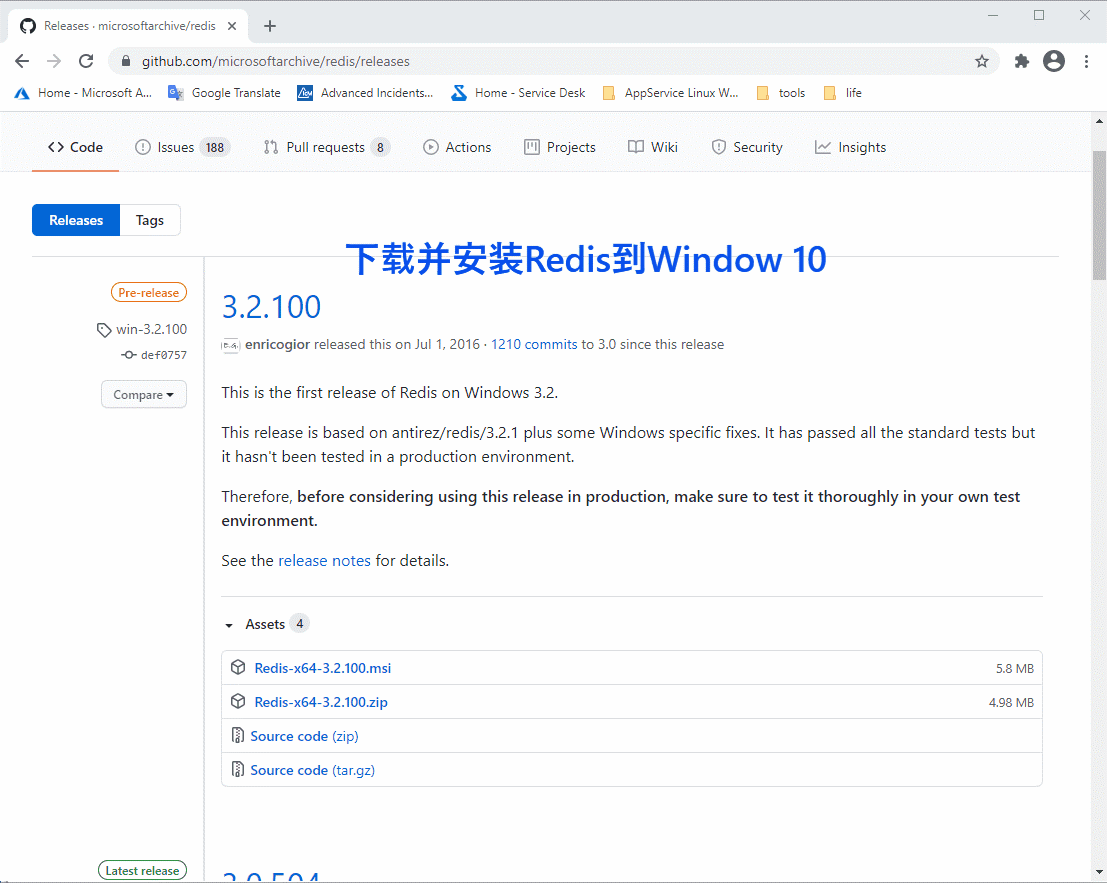1107x883 pixels.
Task: Open enricogior's profile link
Action: [277, 344]
